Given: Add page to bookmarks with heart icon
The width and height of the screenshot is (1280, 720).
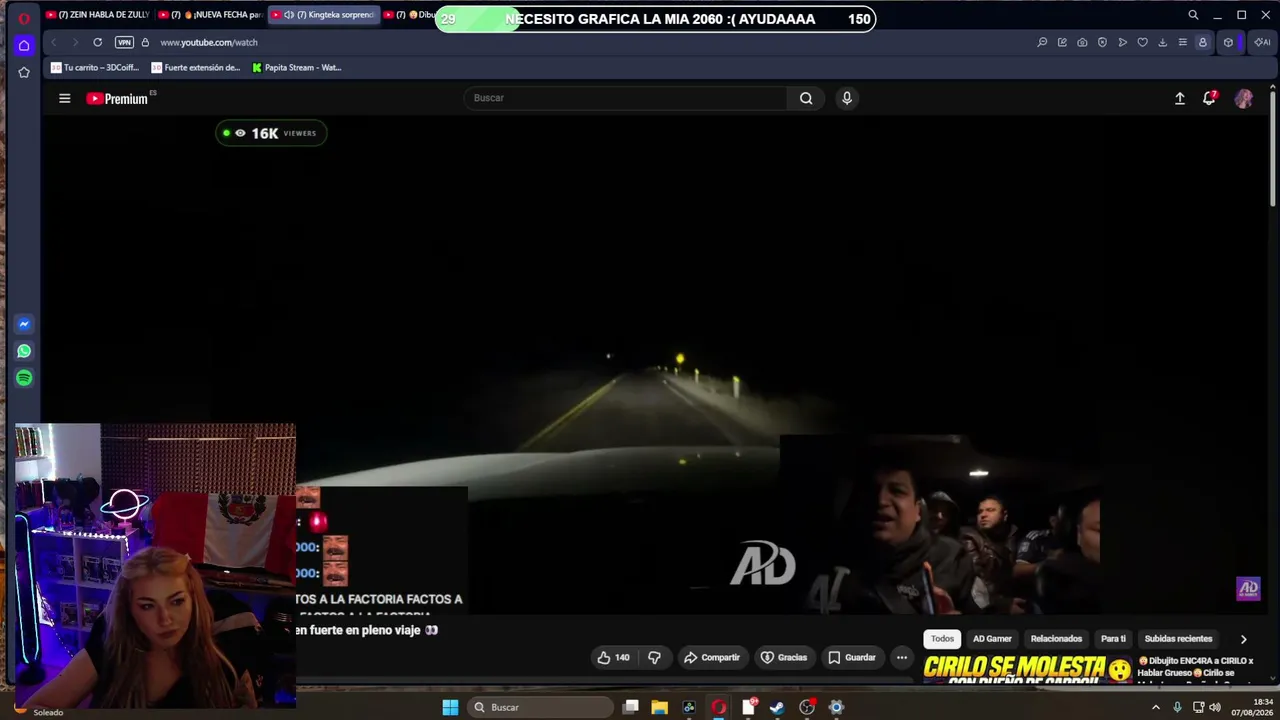Looking at the screenshot, I should coord(1142,42).
